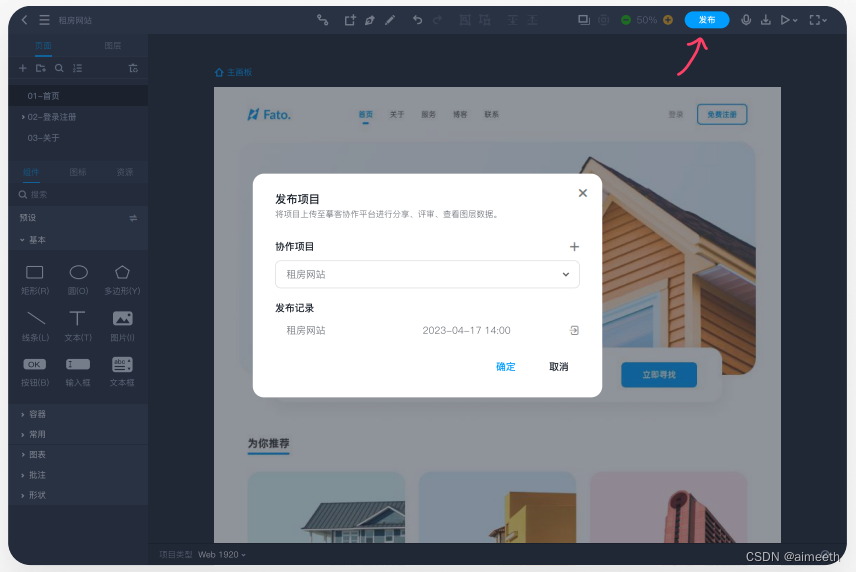Open the pages recycle bin icon
This screenshot has height=572, width=856.
133,68
